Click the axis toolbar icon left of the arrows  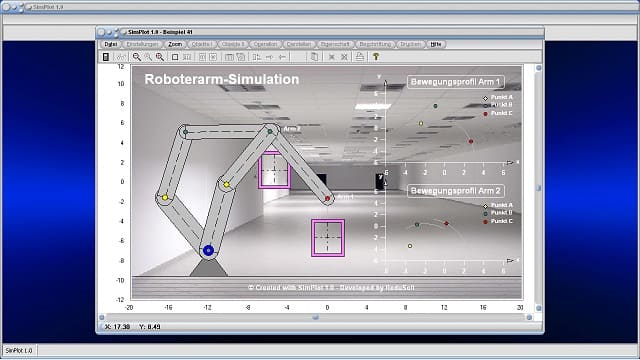256,57
